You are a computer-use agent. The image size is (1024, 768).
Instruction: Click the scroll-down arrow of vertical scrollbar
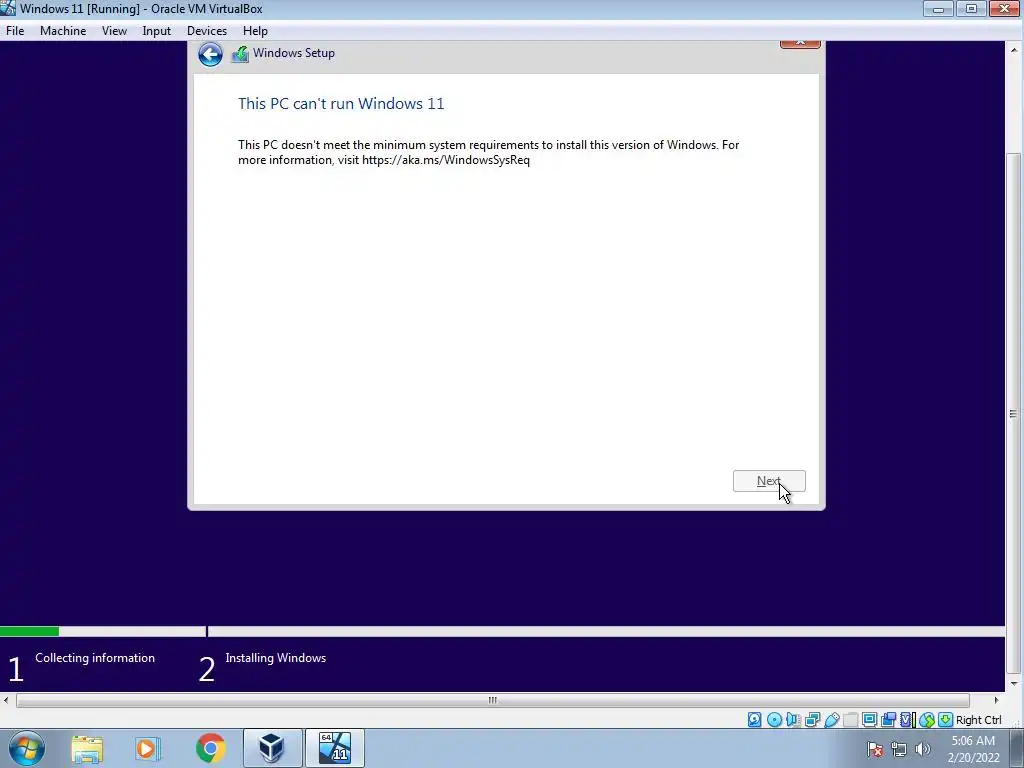[x=1014, y=684]
